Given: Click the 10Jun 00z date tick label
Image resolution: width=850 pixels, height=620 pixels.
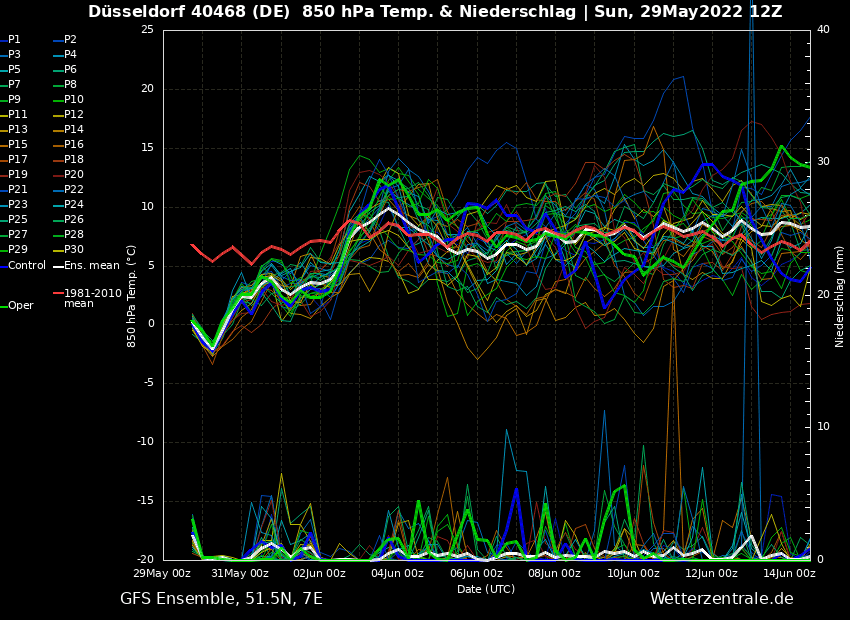Looking at the screenshot, I should [633, 573].
